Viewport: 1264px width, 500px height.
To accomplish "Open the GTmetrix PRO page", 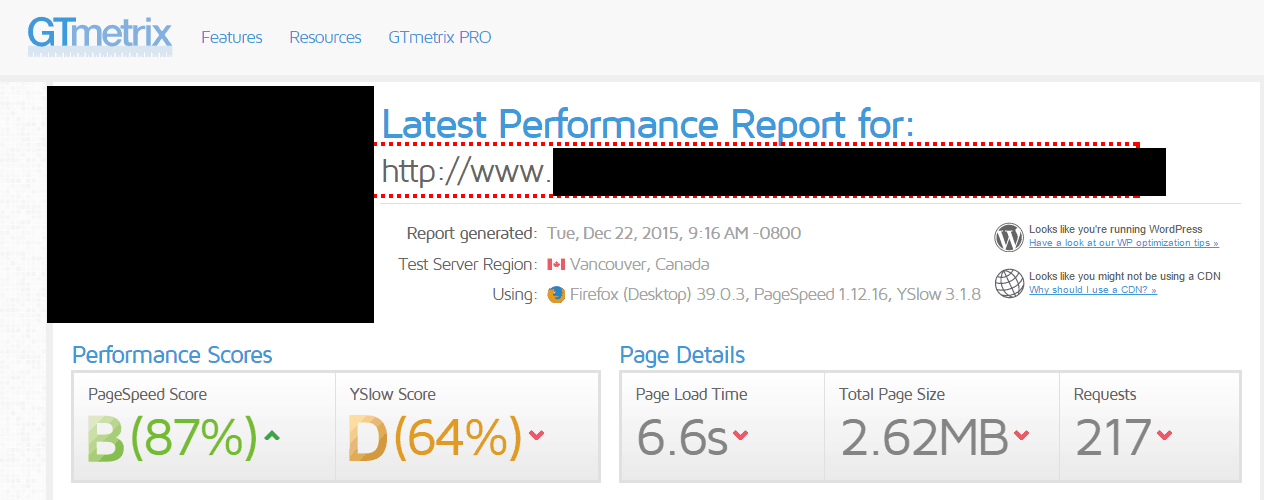I will click(440, 38).
